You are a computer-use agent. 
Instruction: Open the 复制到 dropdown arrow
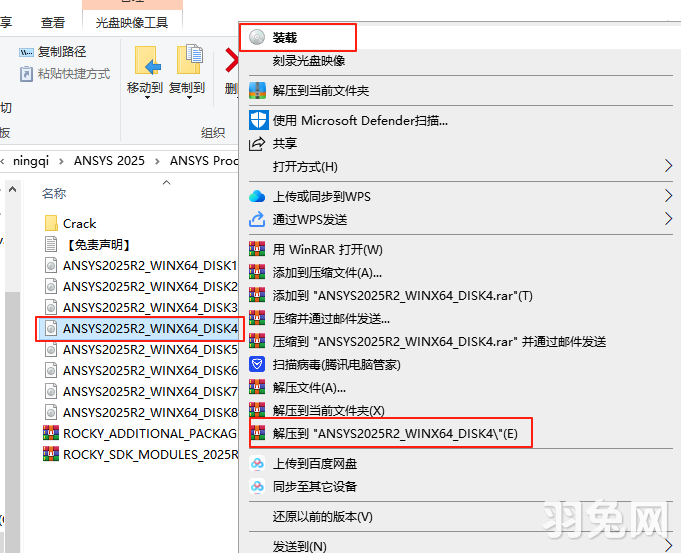click(x=189, y=98)
